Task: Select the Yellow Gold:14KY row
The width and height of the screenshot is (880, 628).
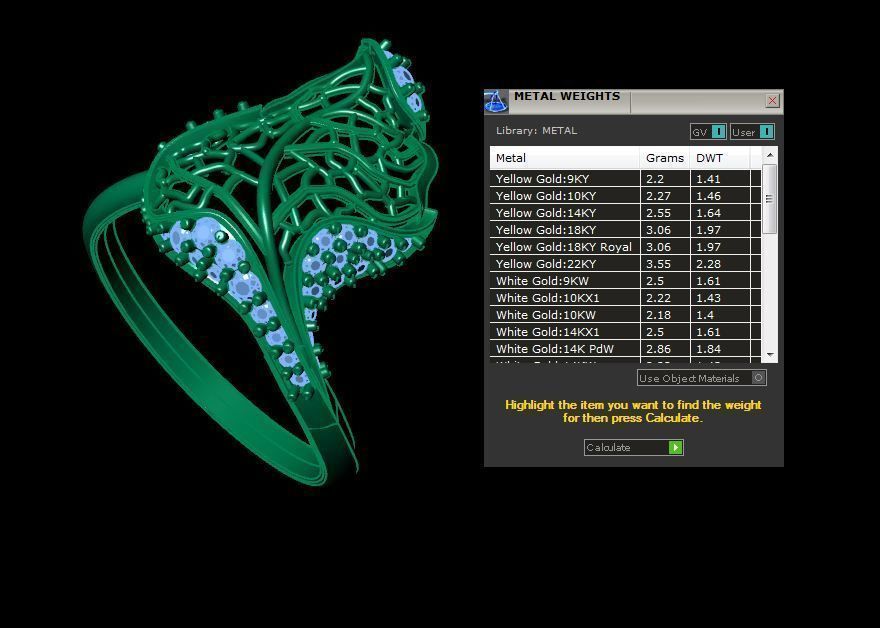Action: coord(625,213)
